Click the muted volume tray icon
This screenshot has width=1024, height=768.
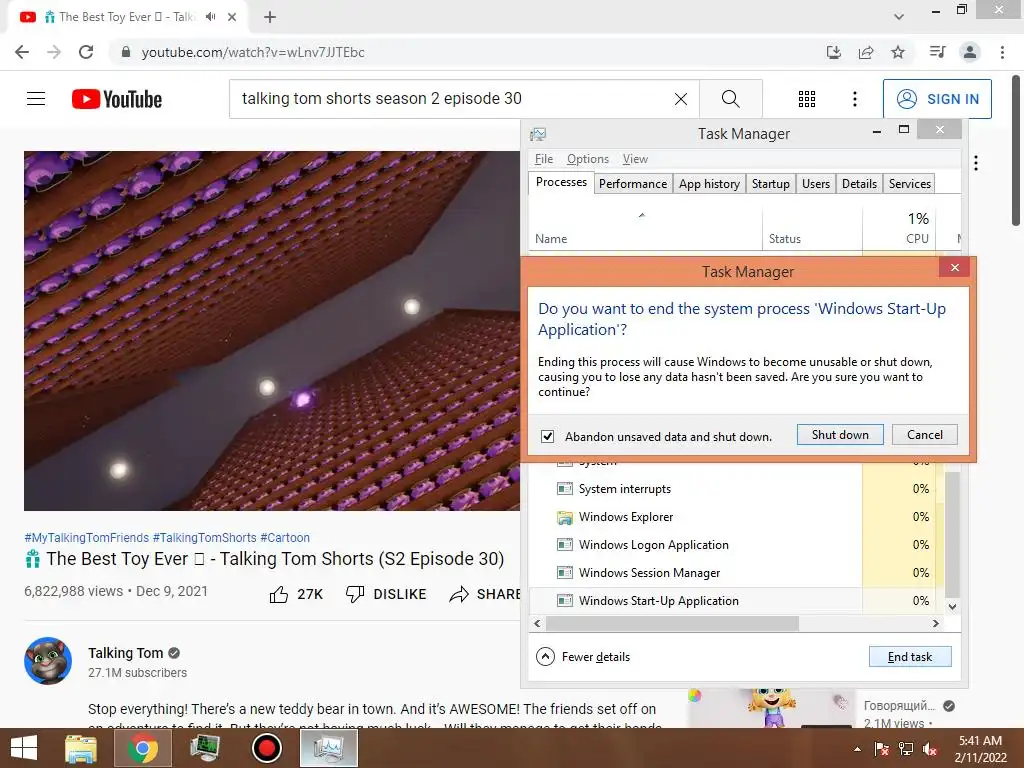(931, 749)
